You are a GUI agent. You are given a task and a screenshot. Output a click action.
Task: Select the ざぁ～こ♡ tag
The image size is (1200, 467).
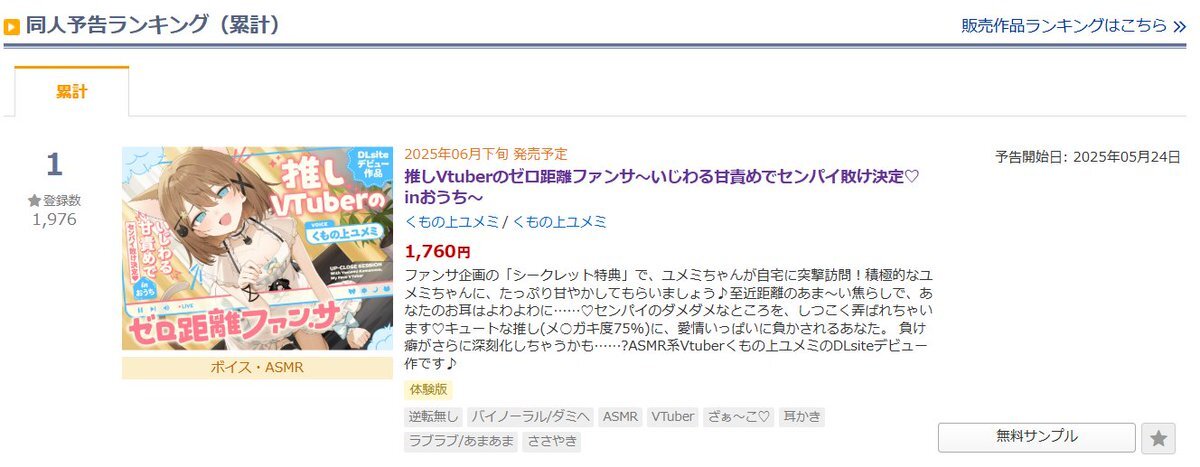coord(739,417)
